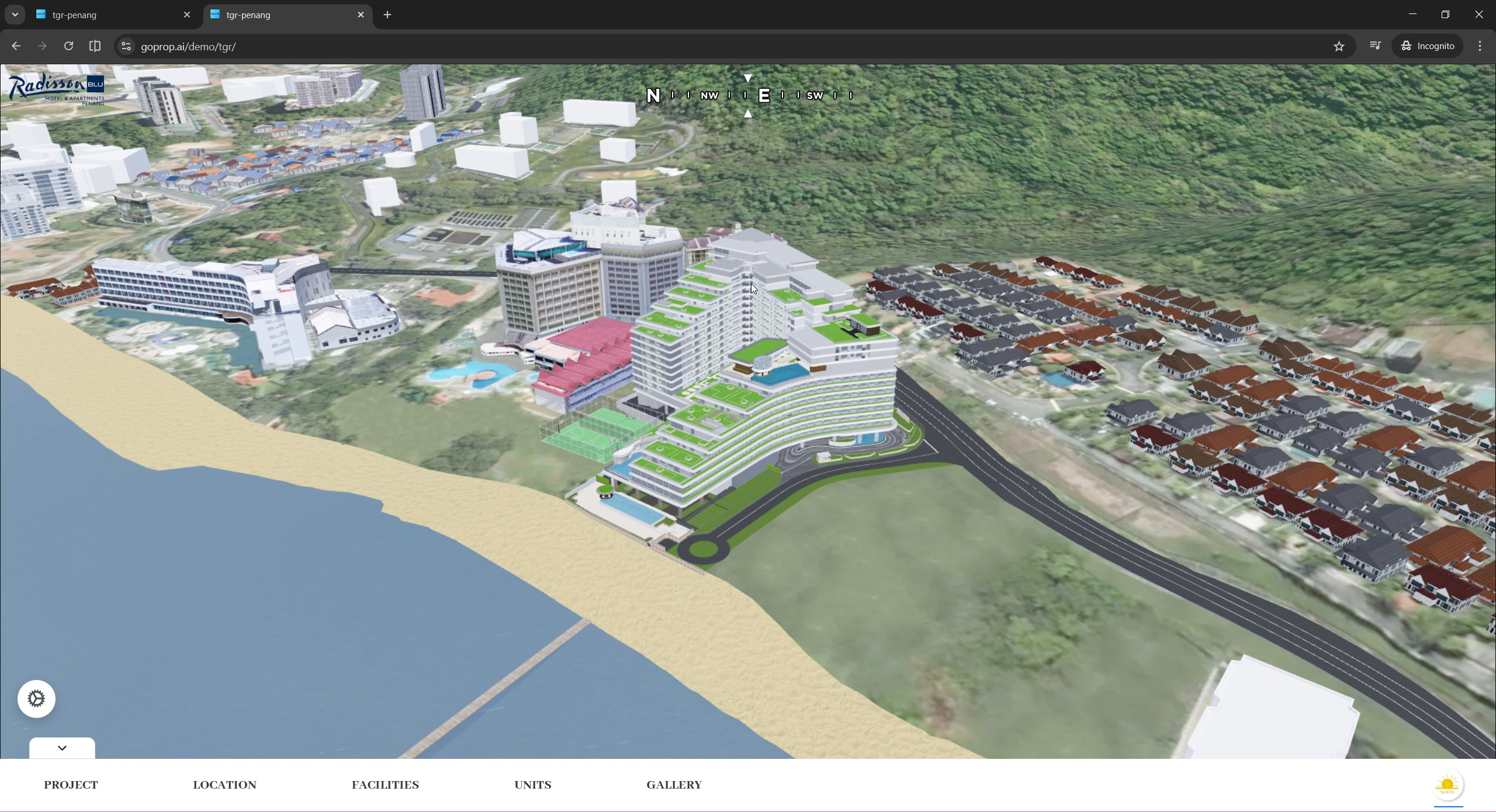Expand the tab search dropdown

(15, 15)
